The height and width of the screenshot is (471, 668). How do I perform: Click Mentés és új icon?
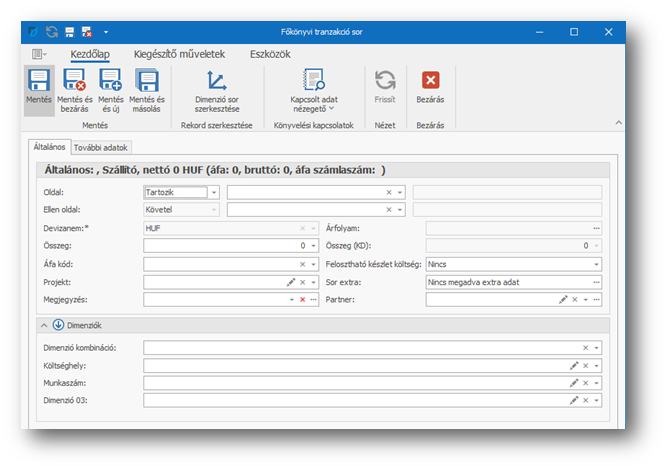click(111, 82)
